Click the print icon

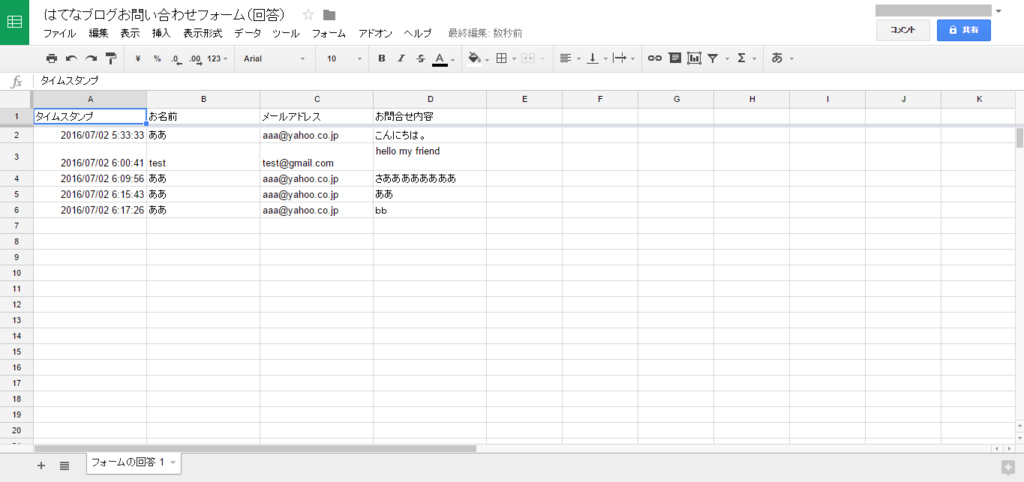click(52, 59)
